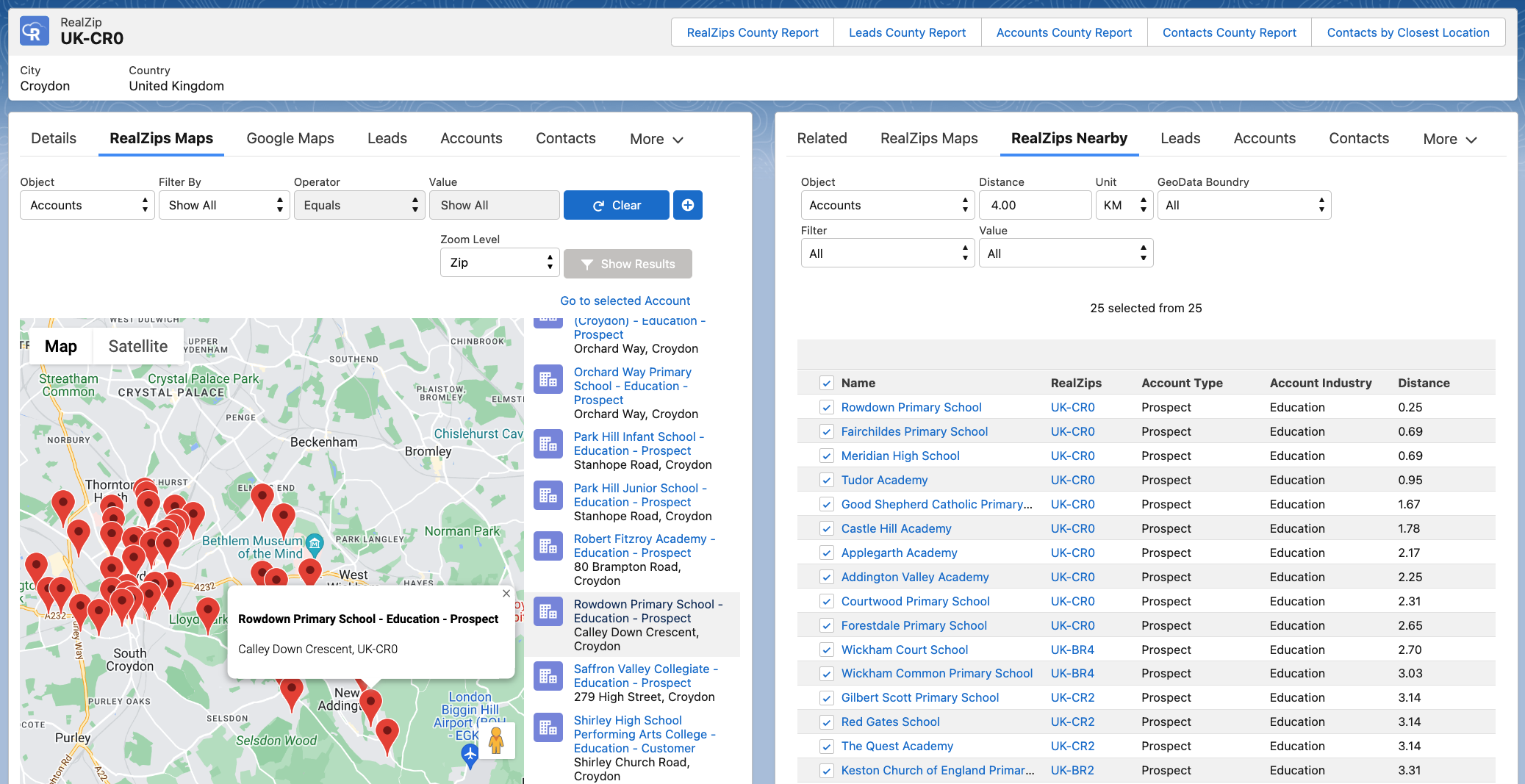Click the London Biggin Hill Airport marker
Viewport: 1525px width, 784px height.
coord(470,754)
